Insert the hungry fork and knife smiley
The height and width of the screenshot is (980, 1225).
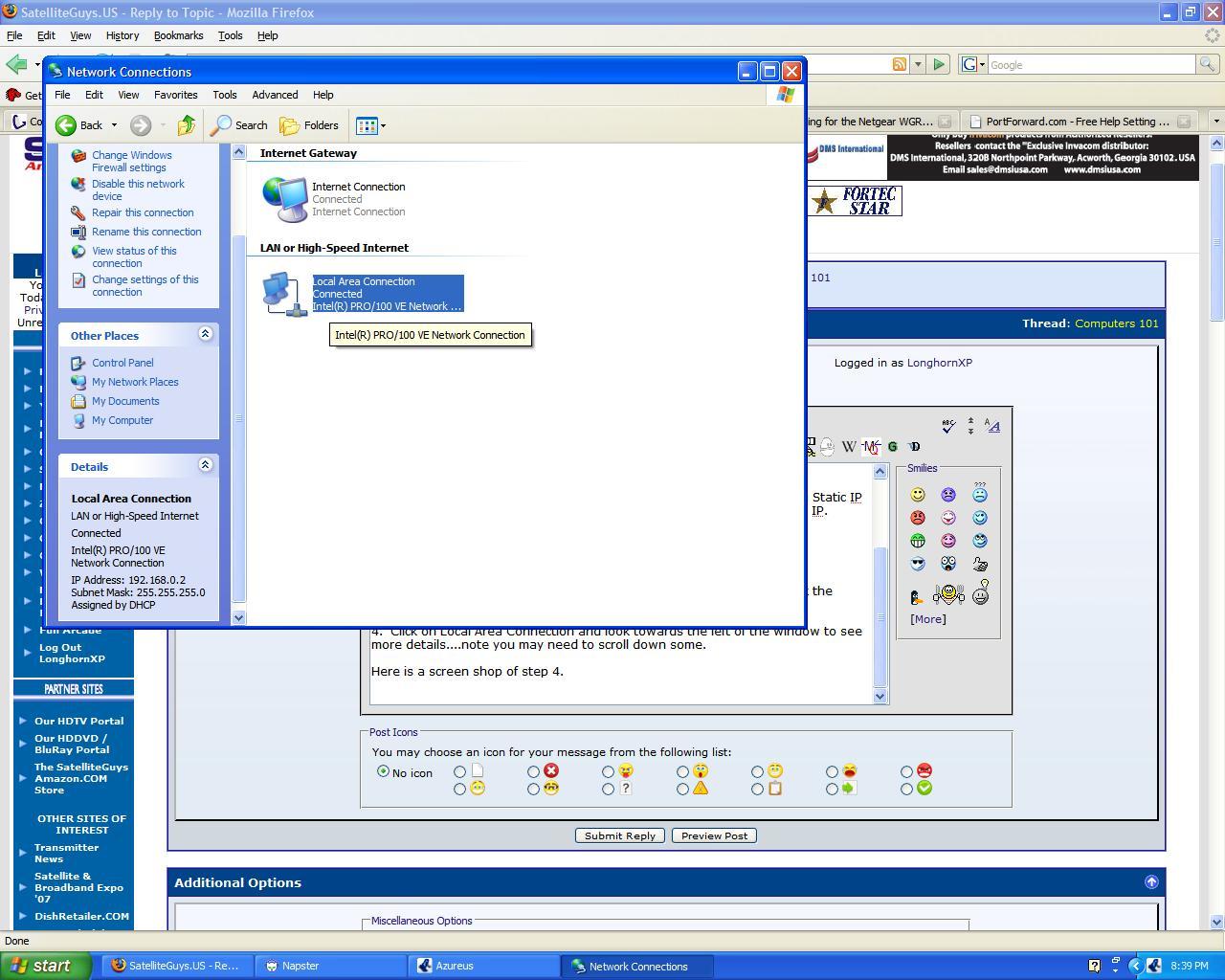[x=948, y=594]
